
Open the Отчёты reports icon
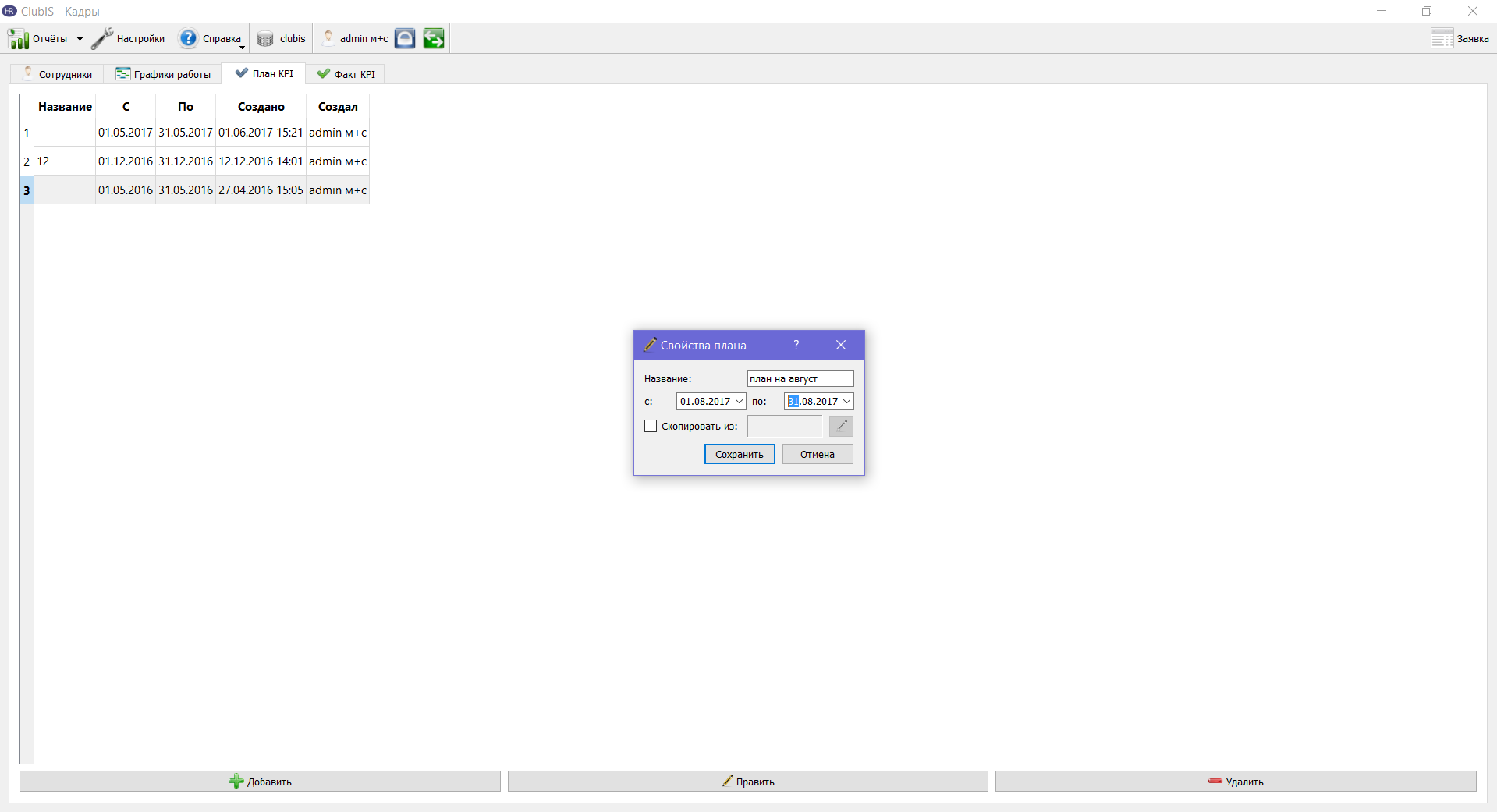[19, 38]
